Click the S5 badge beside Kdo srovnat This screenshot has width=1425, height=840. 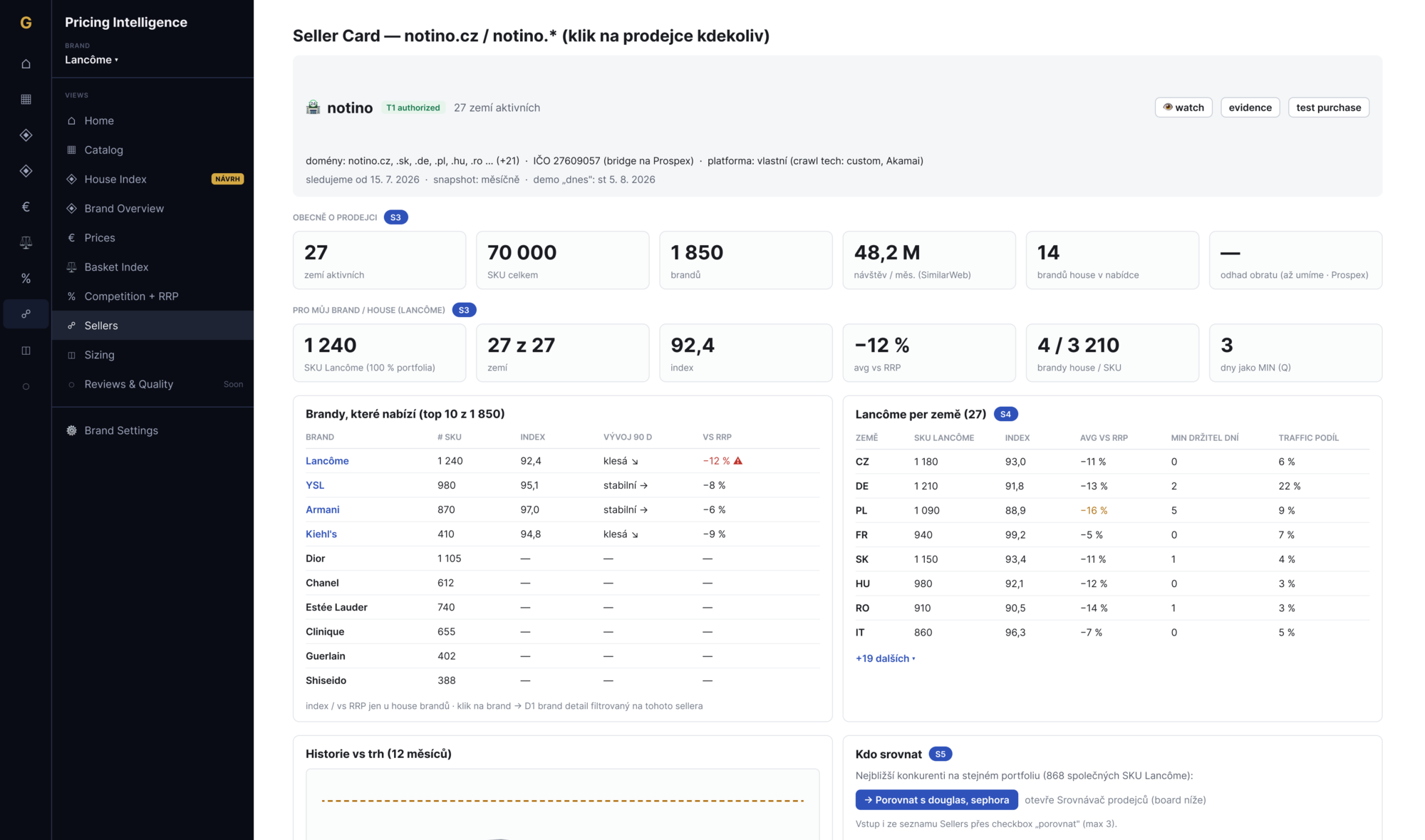[940, 754]
